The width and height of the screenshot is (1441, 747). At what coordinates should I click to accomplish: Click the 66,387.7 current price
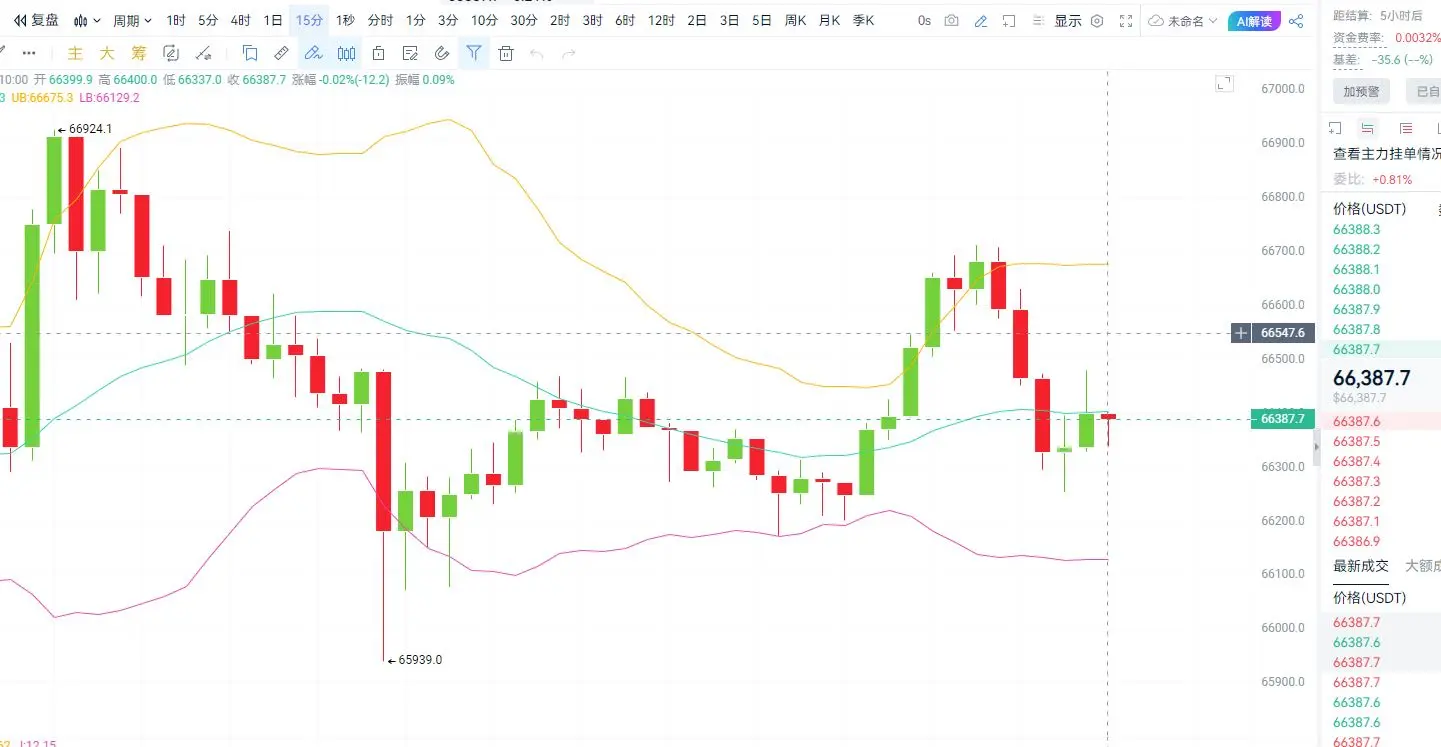pos(1372,377)
